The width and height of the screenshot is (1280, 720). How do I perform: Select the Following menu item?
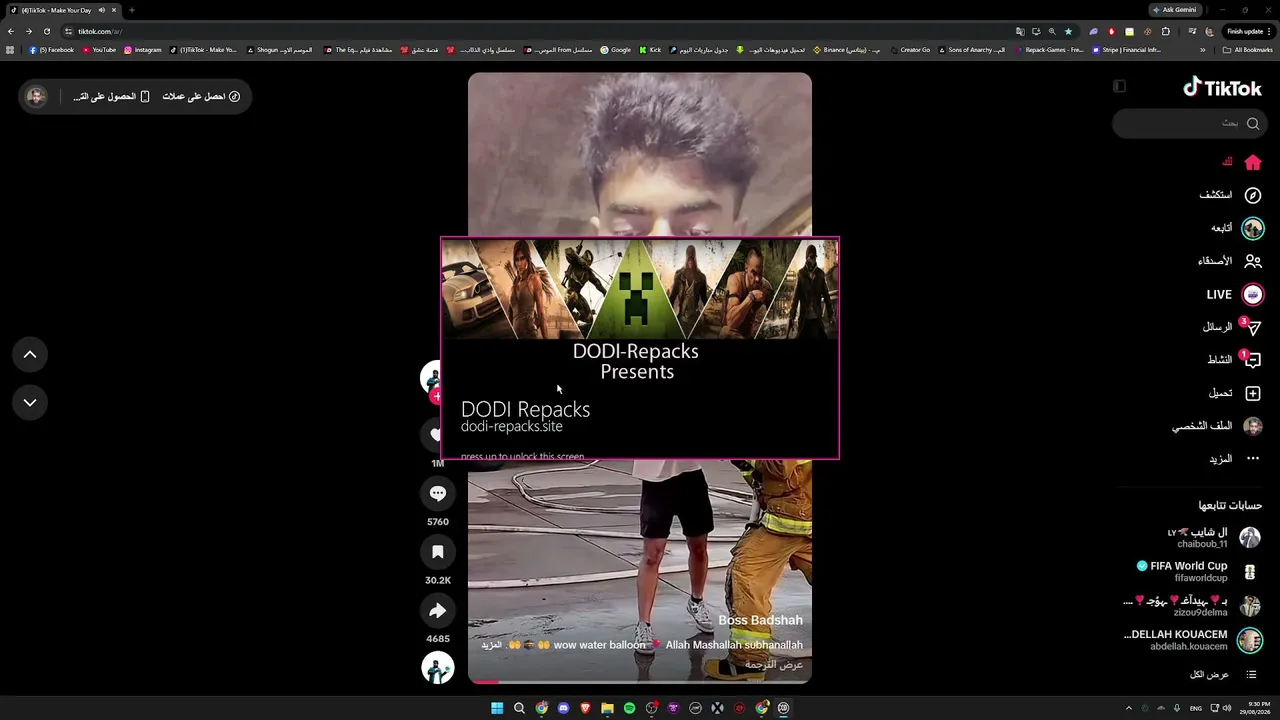(x=1238, y=228)
